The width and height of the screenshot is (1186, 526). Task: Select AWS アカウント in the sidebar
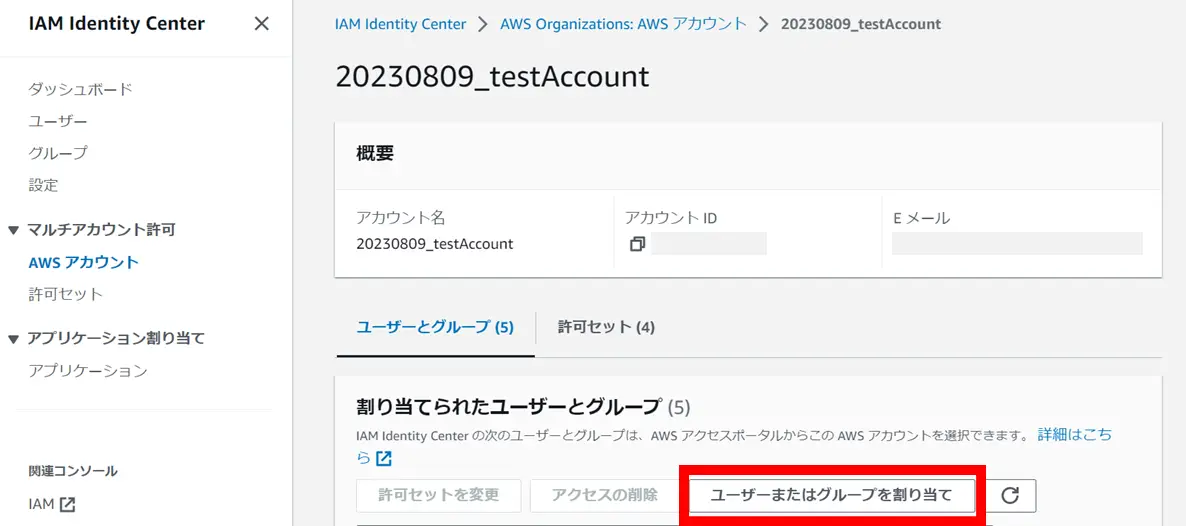pos(83,263)
